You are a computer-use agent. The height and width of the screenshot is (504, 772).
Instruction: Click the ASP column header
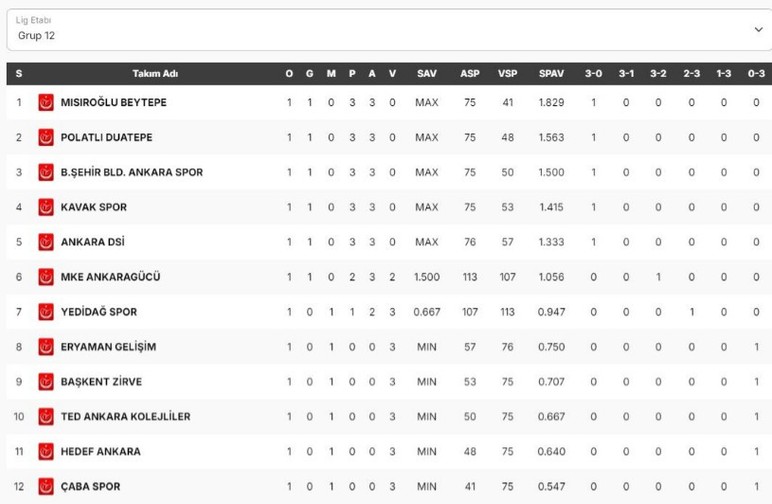(x=470, y=73)
